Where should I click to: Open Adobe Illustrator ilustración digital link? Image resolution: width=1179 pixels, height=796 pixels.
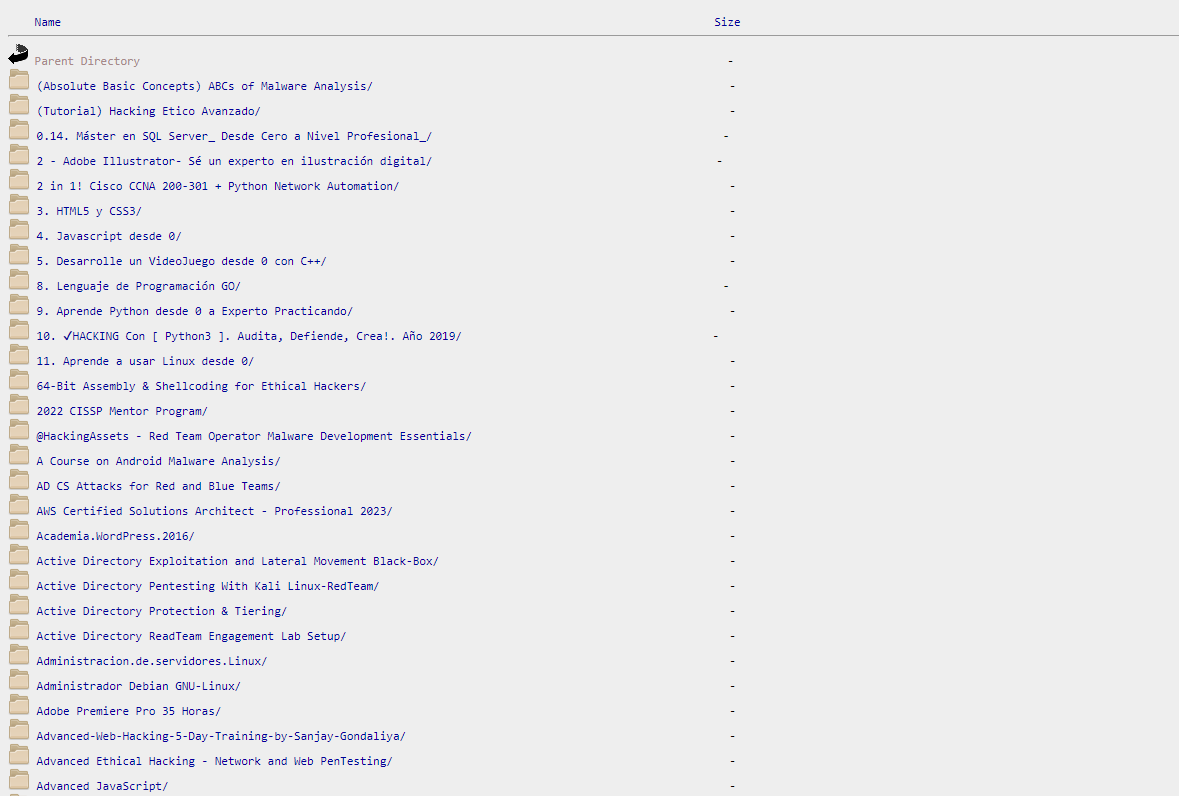[x=234, y=161]
